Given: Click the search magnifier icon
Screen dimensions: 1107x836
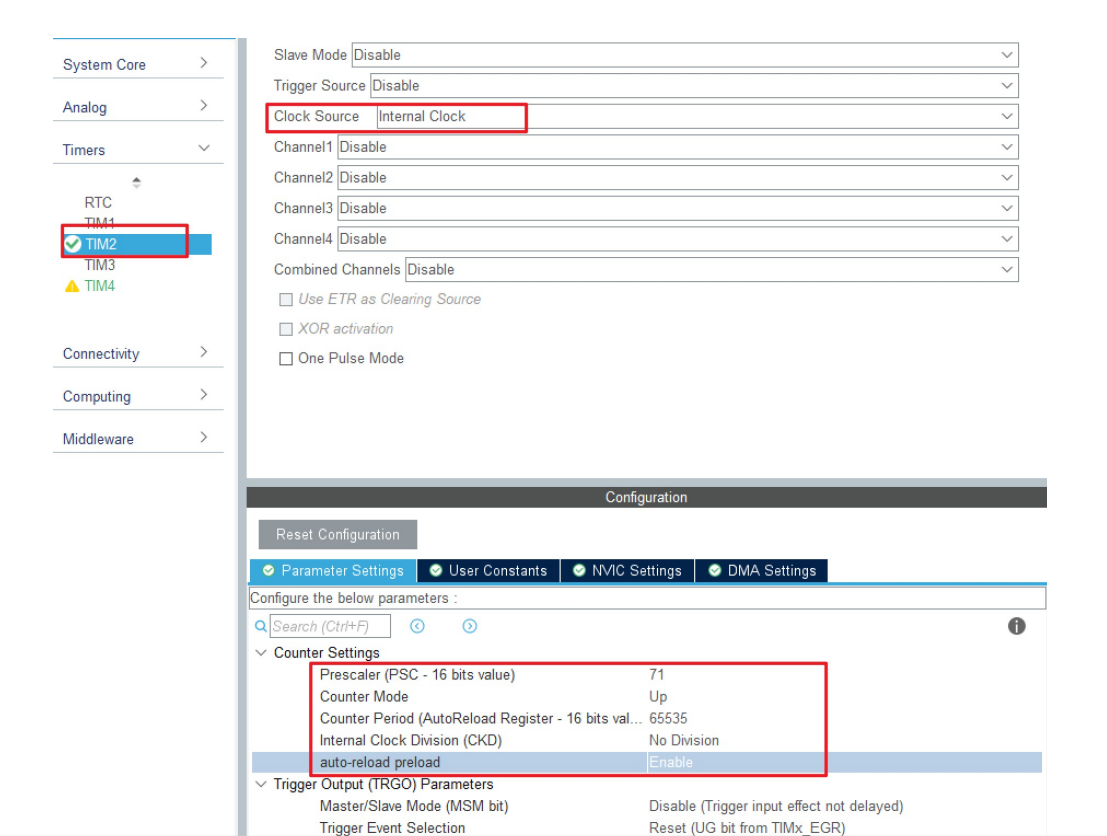Looking at the screenshot, I should [261, 626].
